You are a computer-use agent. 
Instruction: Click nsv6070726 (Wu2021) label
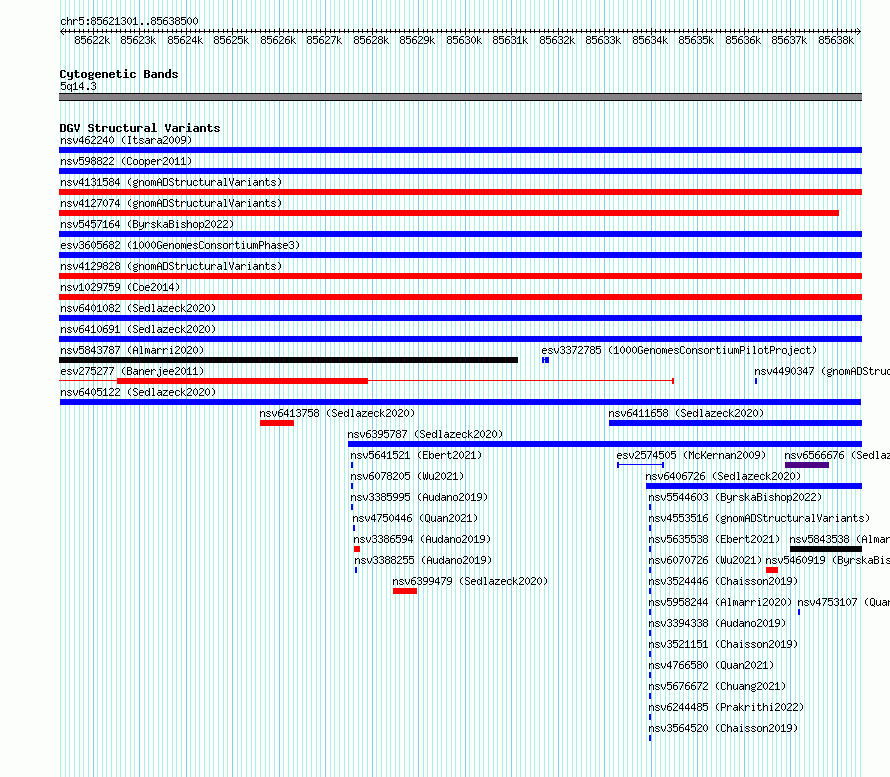(705, 560)
